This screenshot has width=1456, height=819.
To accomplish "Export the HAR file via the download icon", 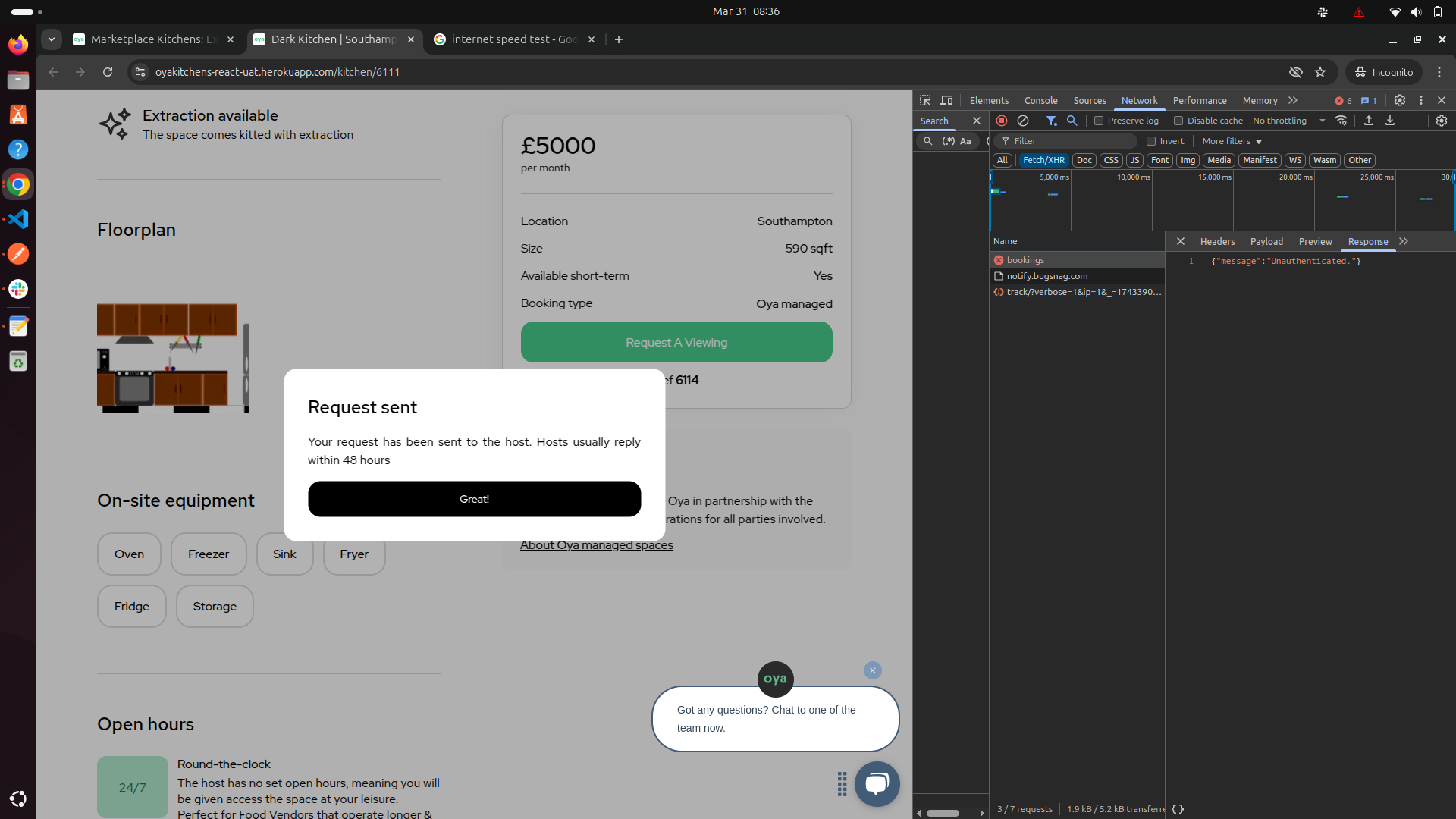I will (1390, 121).
